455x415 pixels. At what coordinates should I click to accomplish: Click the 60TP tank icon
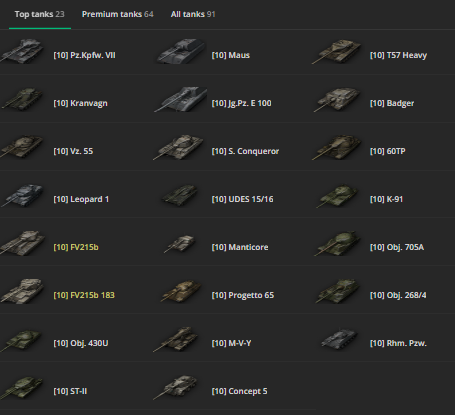(x=337, y=147)
